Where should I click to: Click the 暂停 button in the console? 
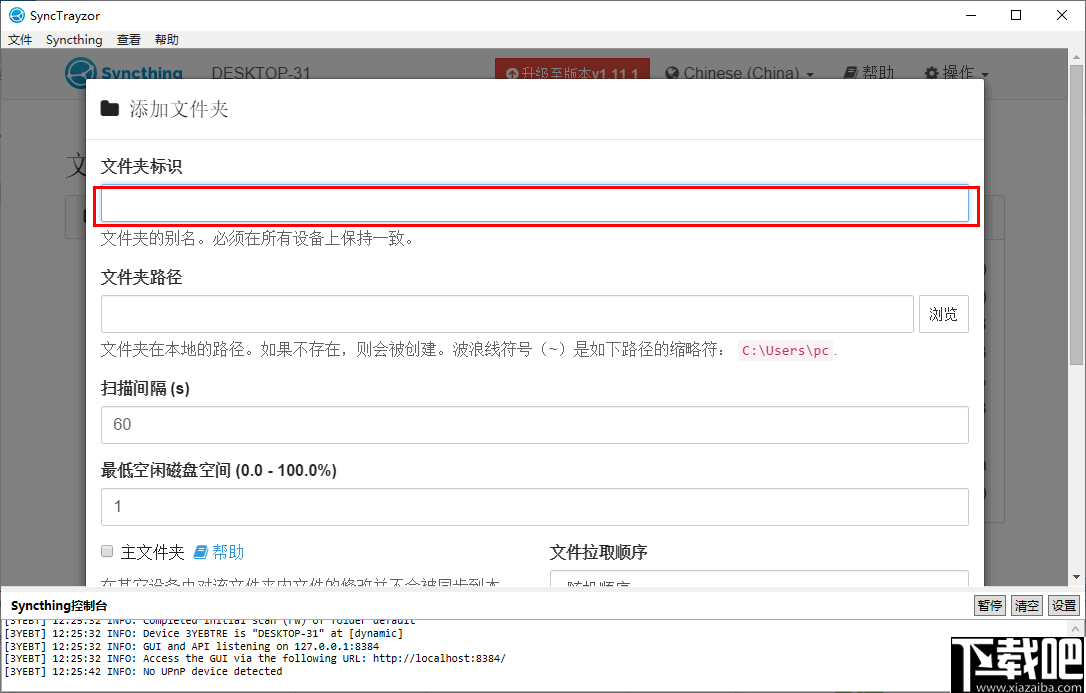coord(989,605)
